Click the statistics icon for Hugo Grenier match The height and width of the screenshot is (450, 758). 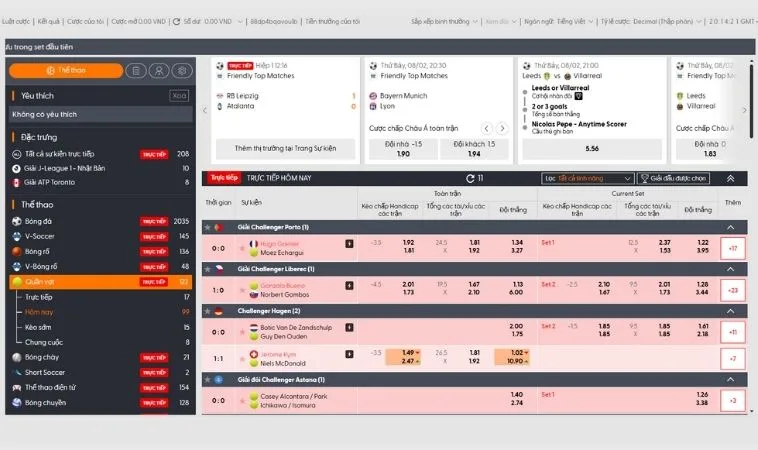click(x=349, y=243)
